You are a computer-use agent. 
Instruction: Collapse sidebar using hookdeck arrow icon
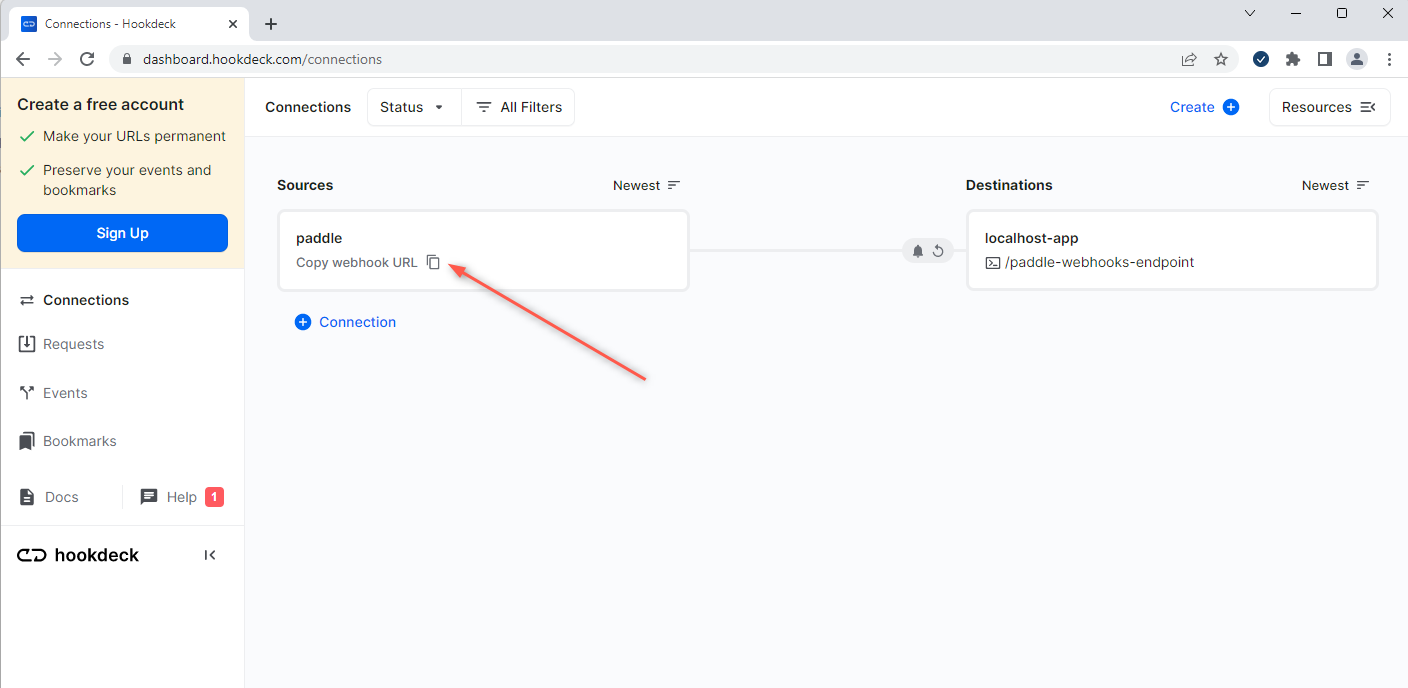tap(210, 555)
